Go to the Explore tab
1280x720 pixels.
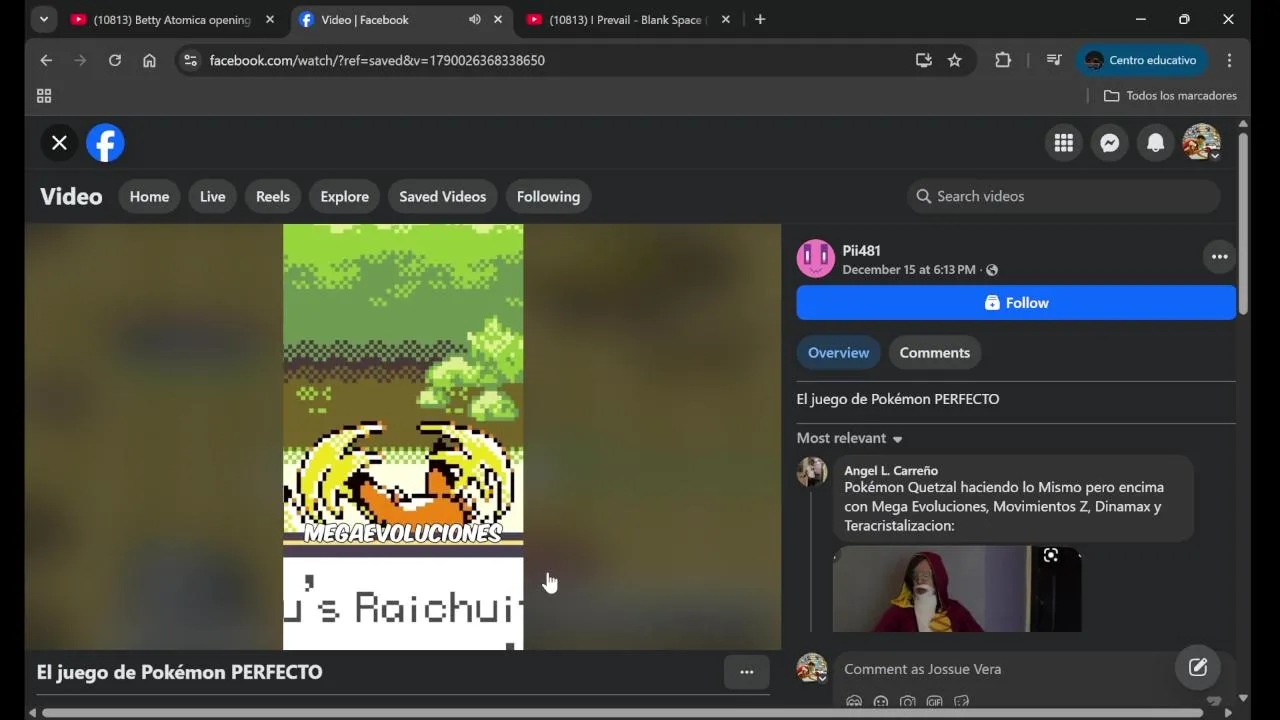click(344, 197)
